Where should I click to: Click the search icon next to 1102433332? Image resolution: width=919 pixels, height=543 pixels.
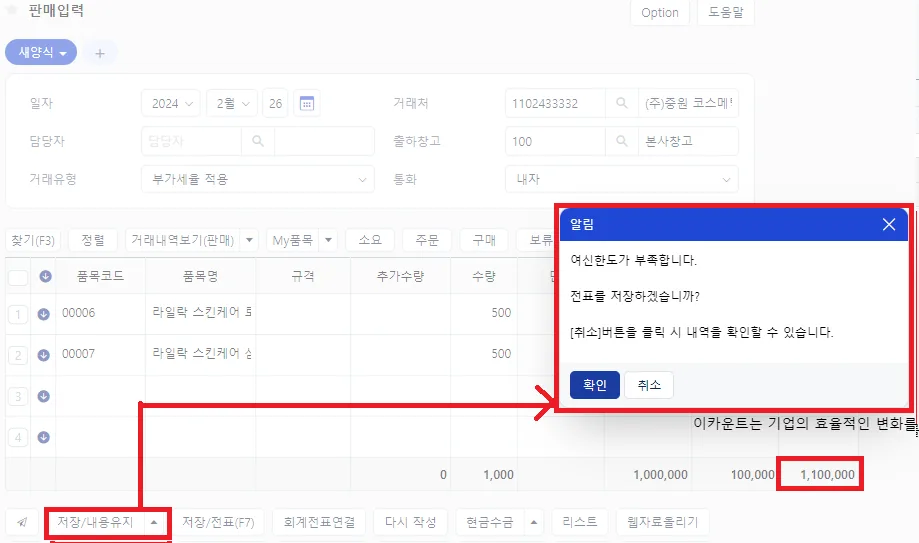point(622,103)
